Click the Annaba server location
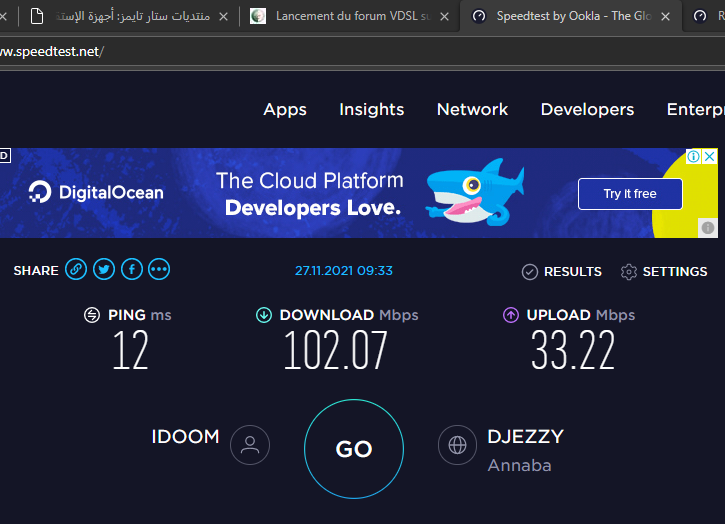Screen dimensions: 725x524 pos(520,465)
